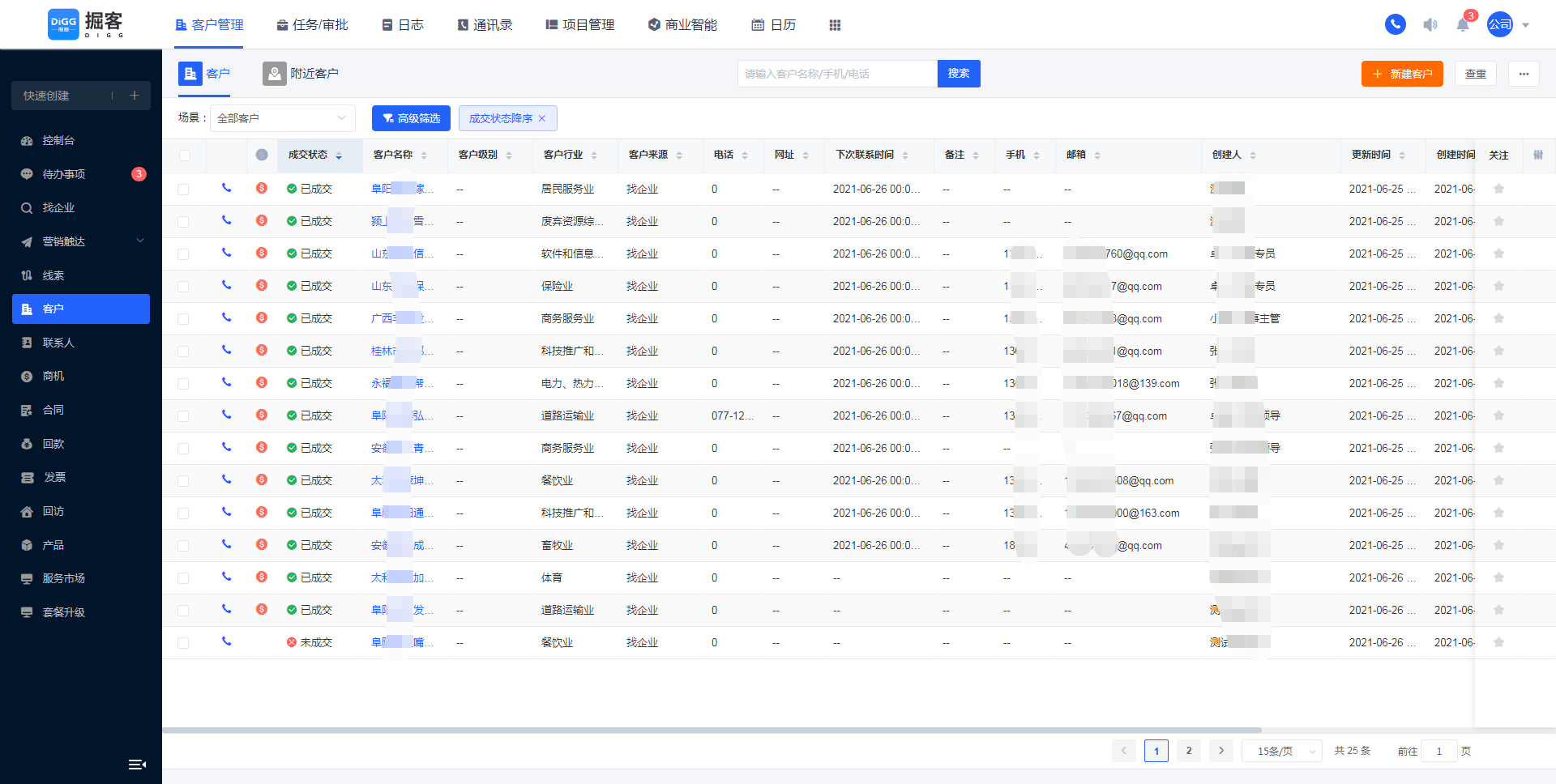
Task: Click the speaker icon in the top bar
Action: click(x=1429, y=24)
